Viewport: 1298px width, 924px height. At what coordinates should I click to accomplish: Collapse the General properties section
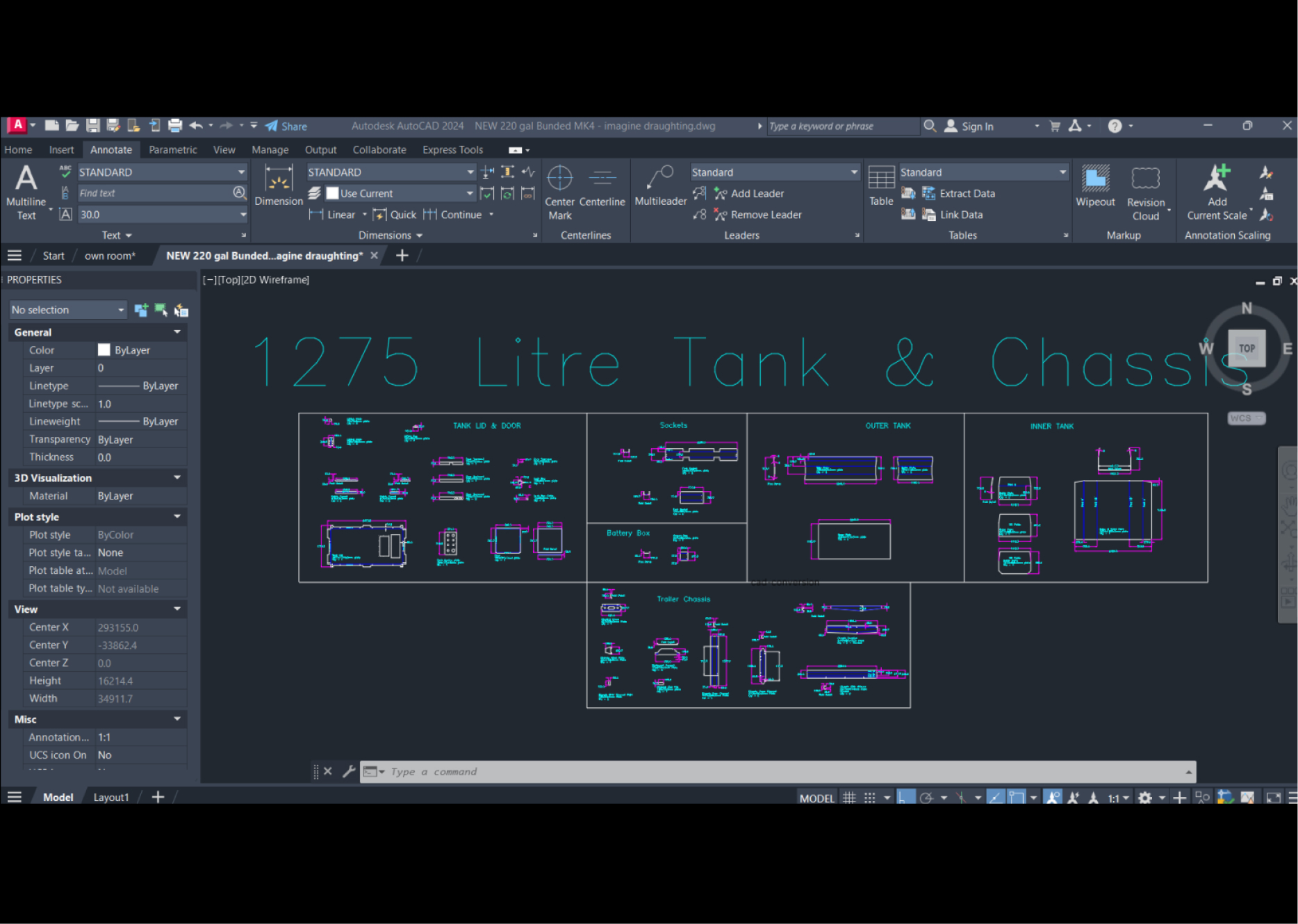177,332
